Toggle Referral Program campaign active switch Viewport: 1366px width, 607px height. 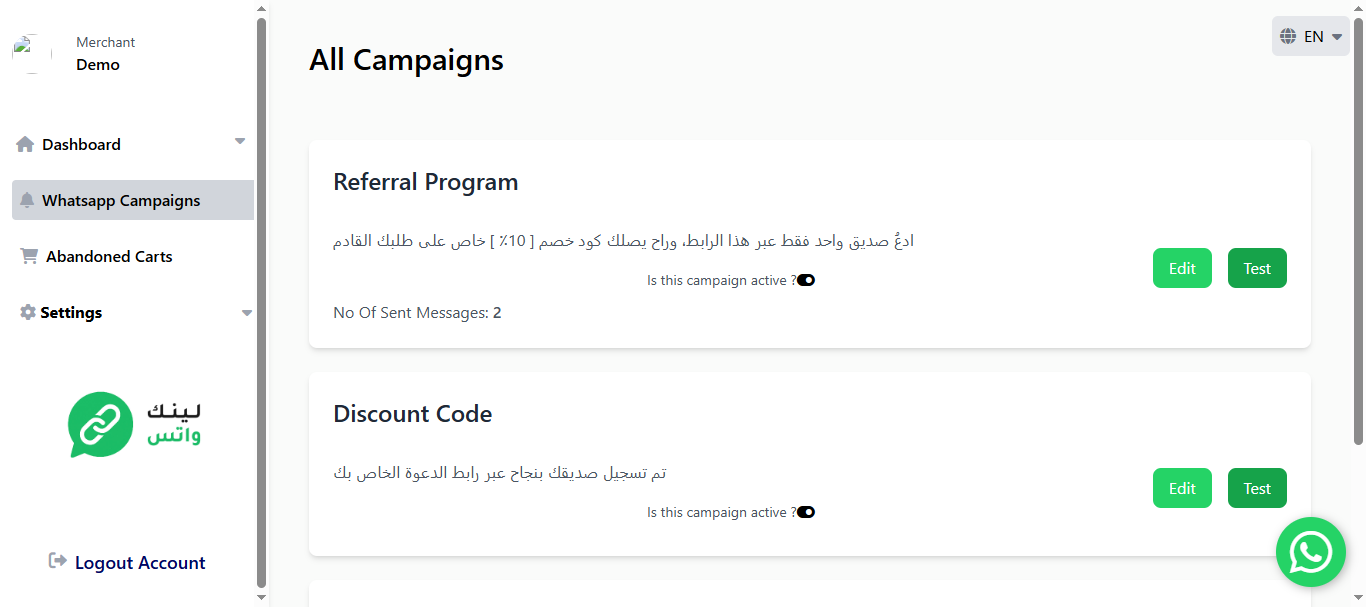[x=806, y=280]
